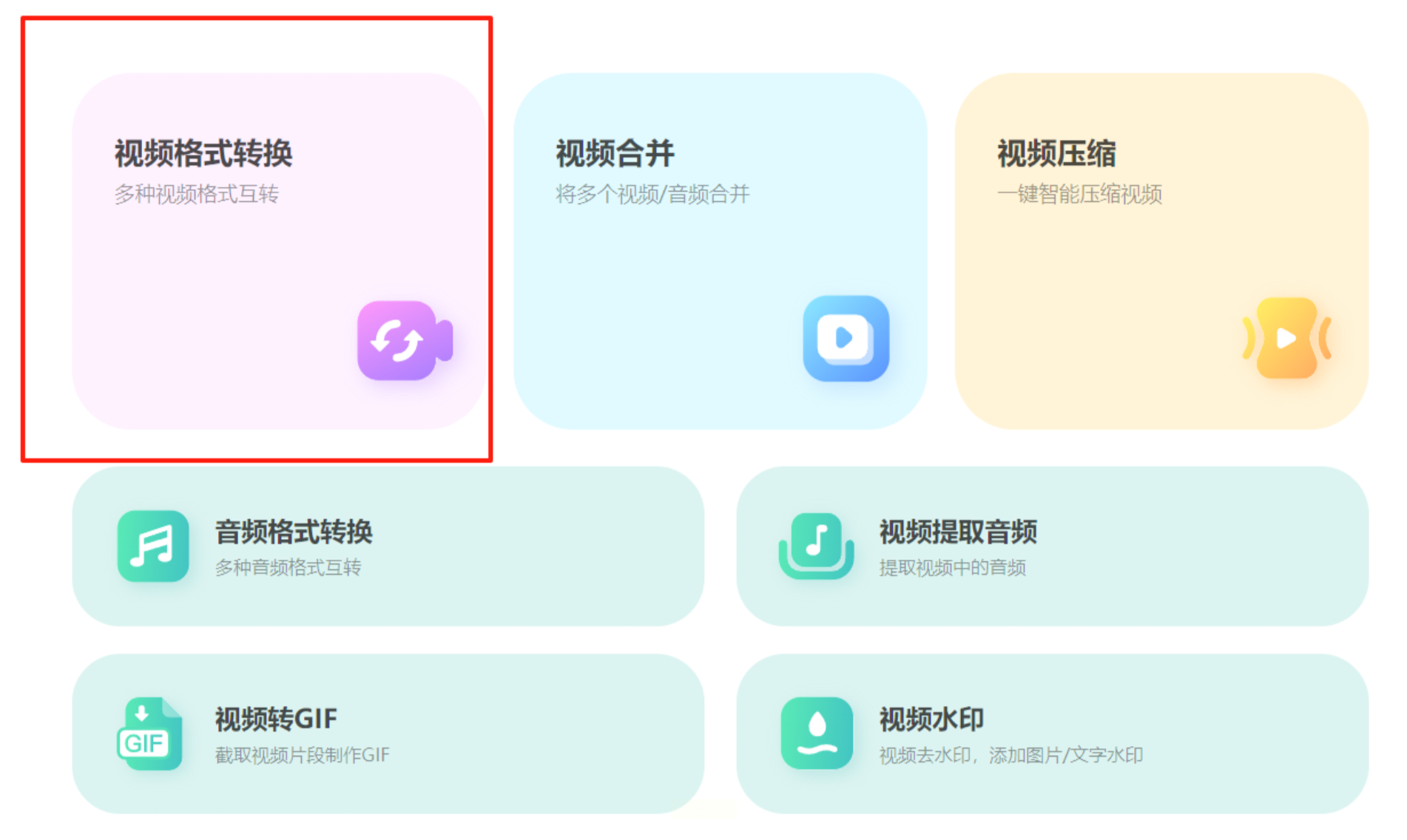Click the 一键智能压缩视频 subtitle

click(x=1079, y=194)
